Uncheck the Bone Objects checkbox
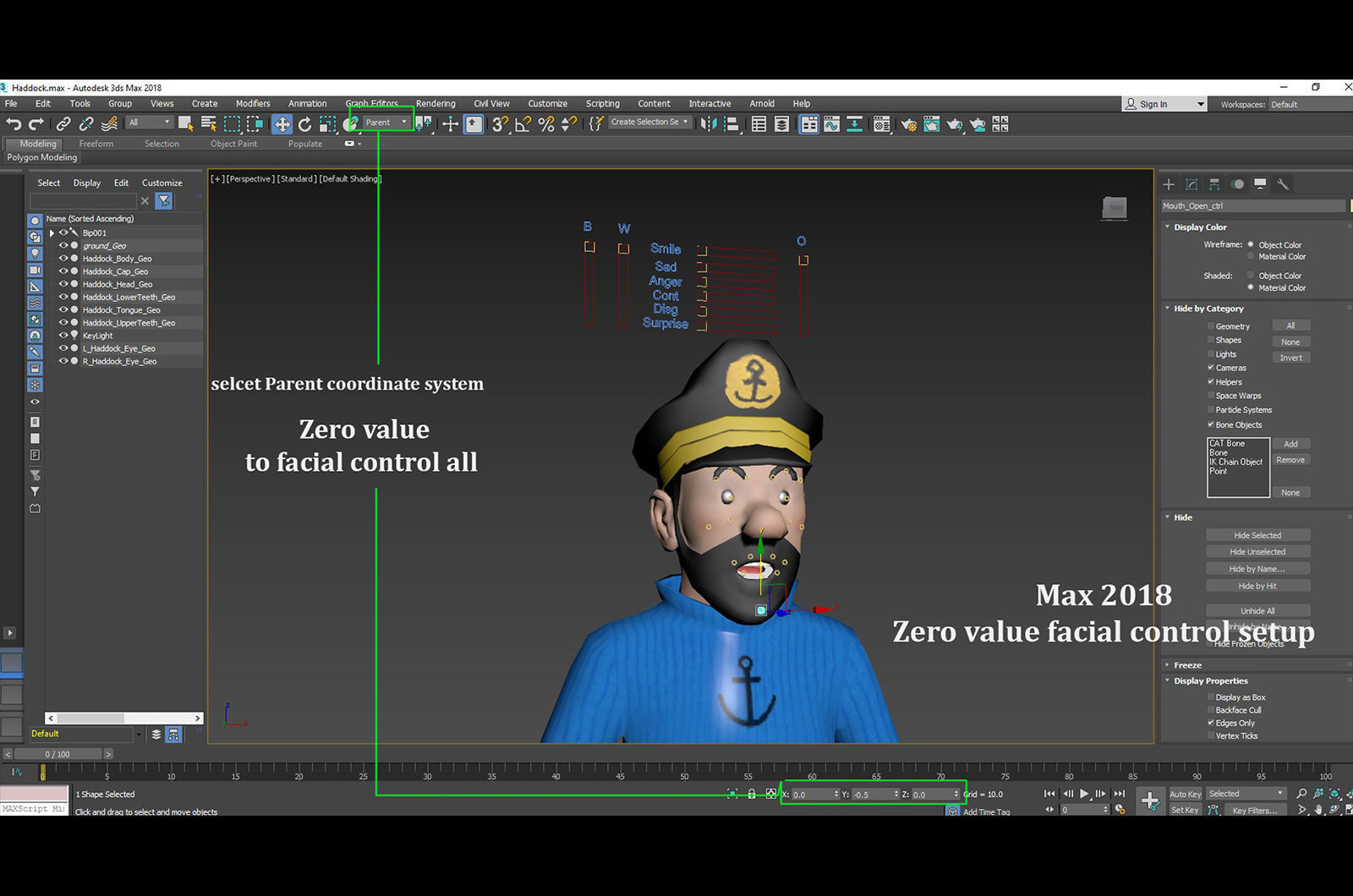The height and width of the screenshot is (896, 1353). pyautogui.click(x=1211, y=424)
